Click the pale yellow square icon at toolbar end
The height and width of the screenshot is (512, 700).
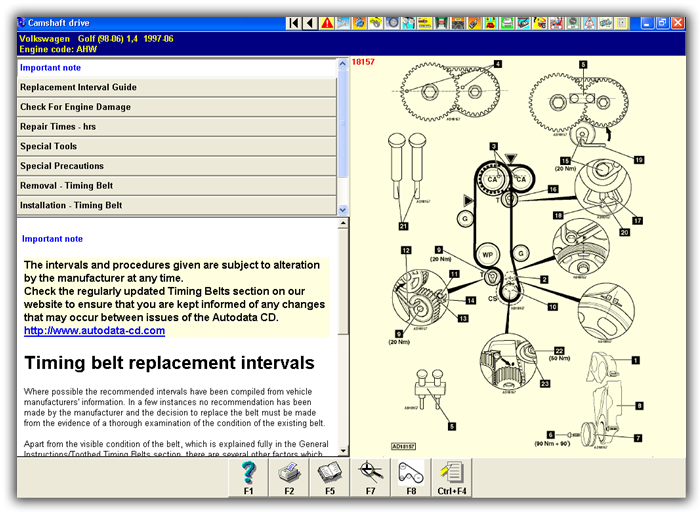point(621,23)
